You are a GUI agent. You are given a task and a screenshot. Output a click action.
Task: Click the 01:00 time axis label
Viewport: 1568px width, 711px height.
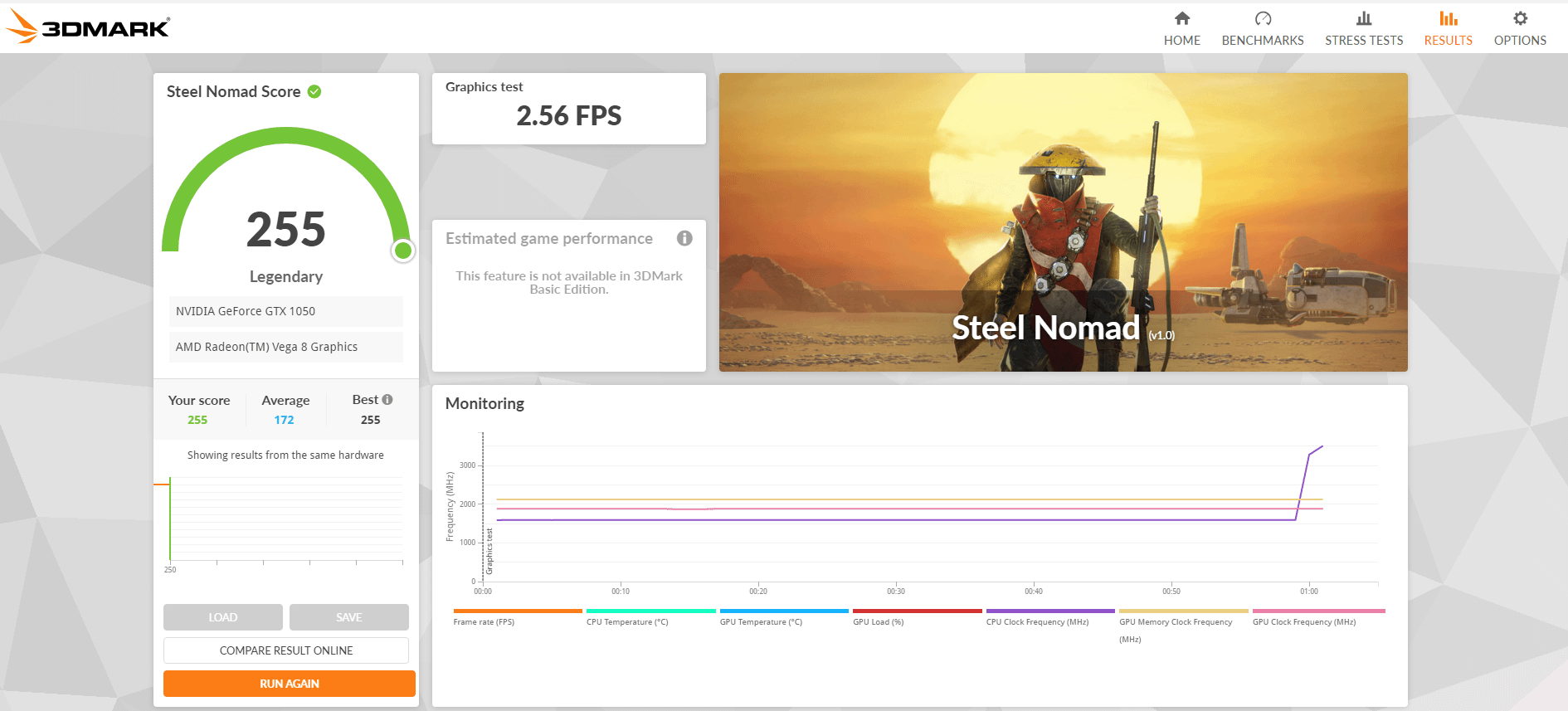[x=1309, y=592]
